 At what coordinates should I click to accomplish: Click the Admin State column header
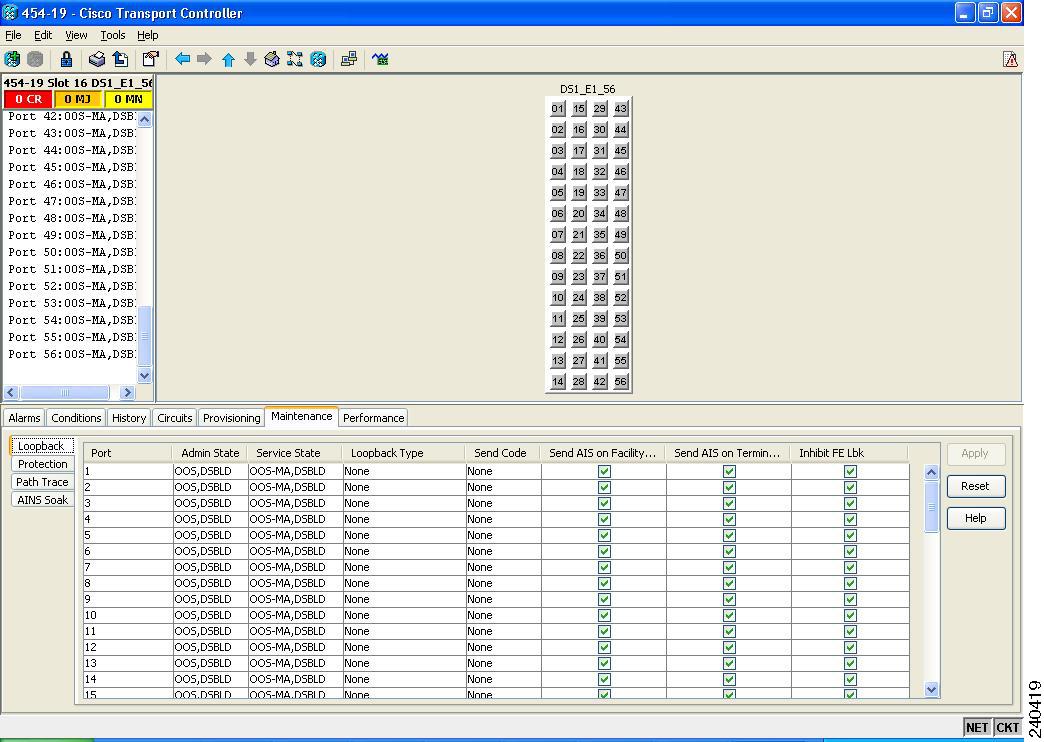pos(210,453)
